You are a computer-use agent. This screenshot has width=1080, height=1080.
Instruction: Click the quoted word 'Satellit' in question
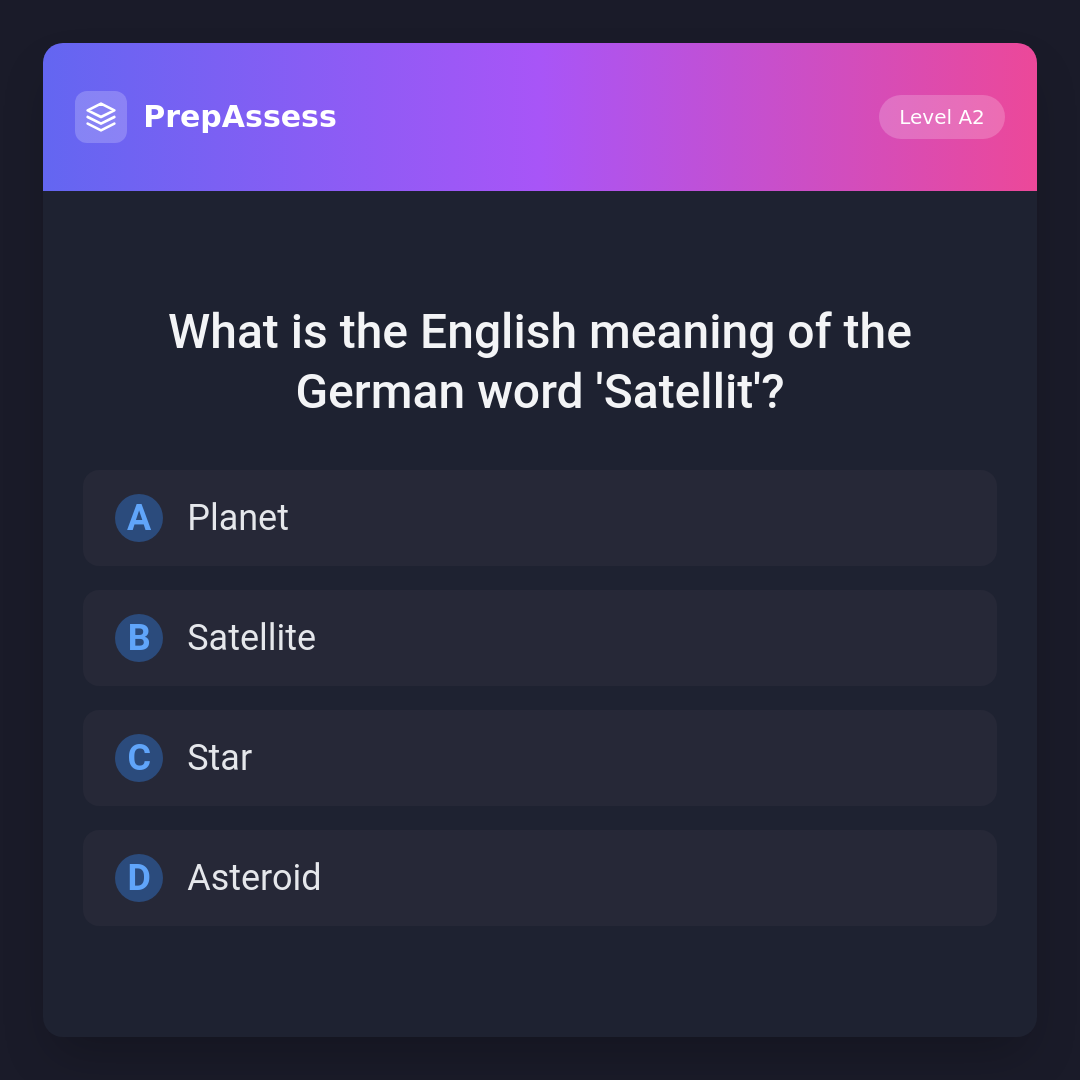tap(679, 392)
